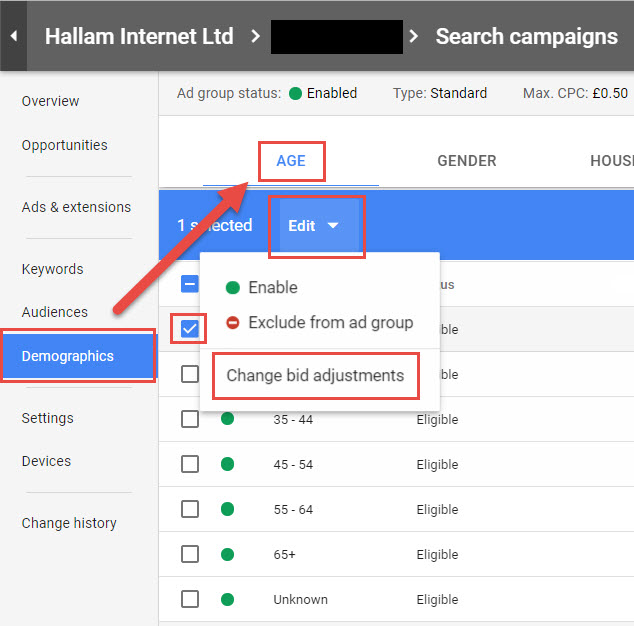Open the Keywords section
Viewport: 634px width, 626px height.
[53, 269]
